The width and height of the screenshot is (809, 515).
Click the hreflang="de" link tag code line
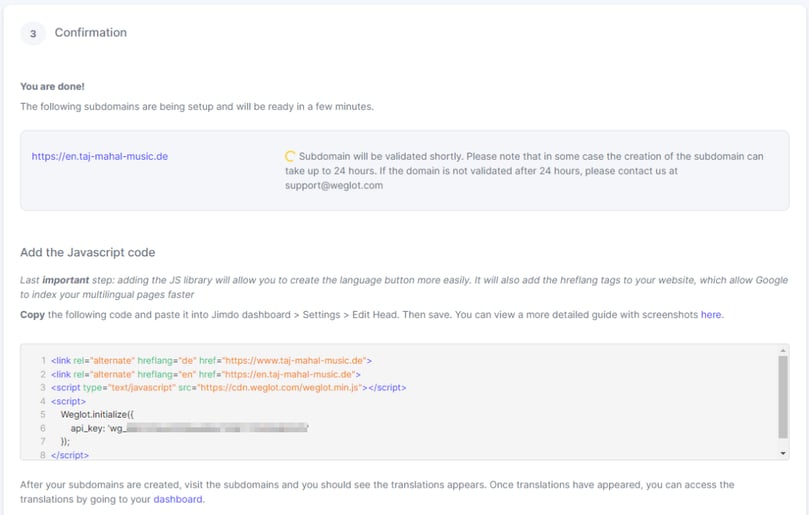(x=211, y=360)
